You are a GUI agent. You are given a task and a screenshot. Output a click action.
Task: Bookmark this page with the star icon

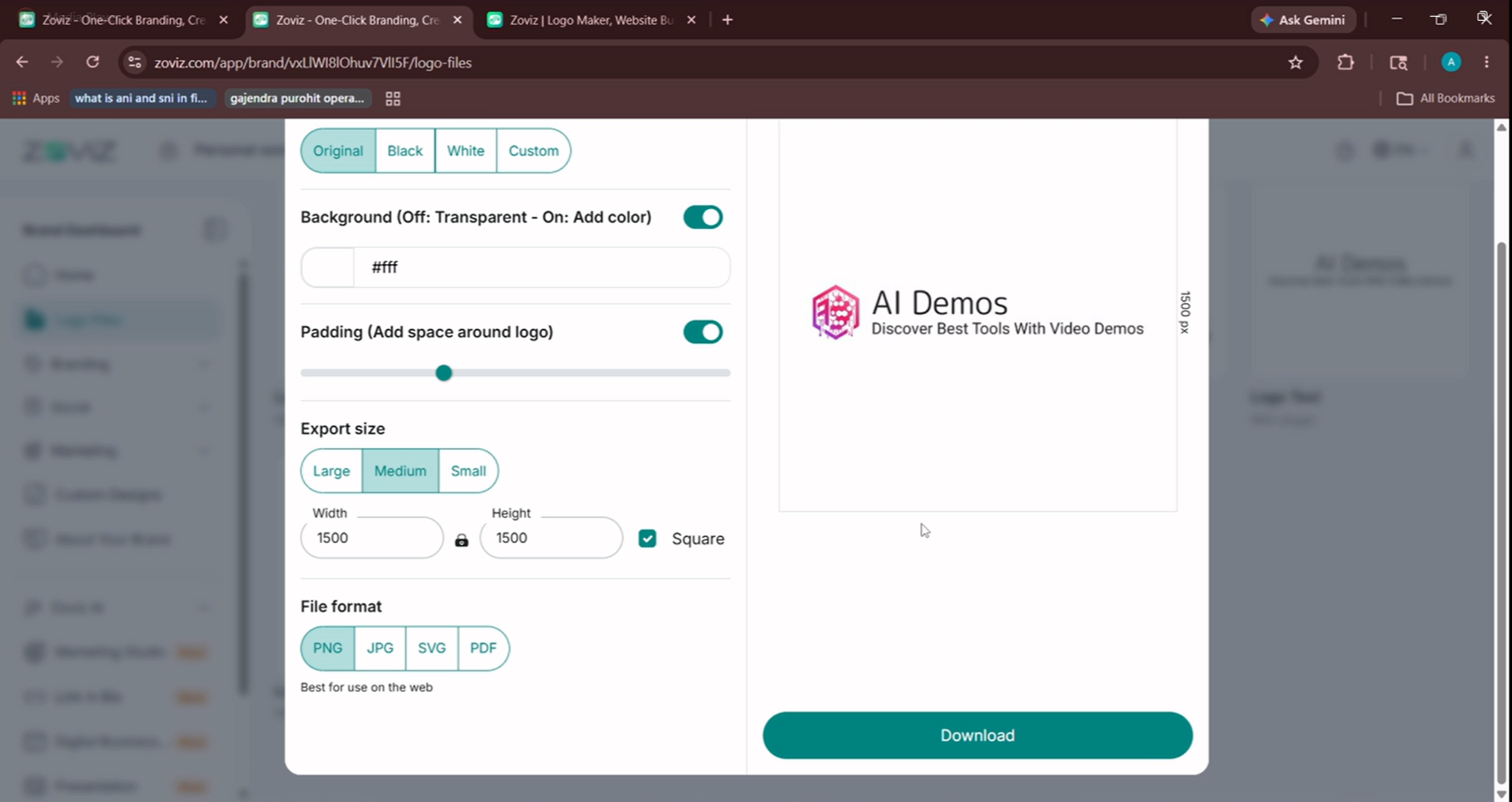point(1296,62)
